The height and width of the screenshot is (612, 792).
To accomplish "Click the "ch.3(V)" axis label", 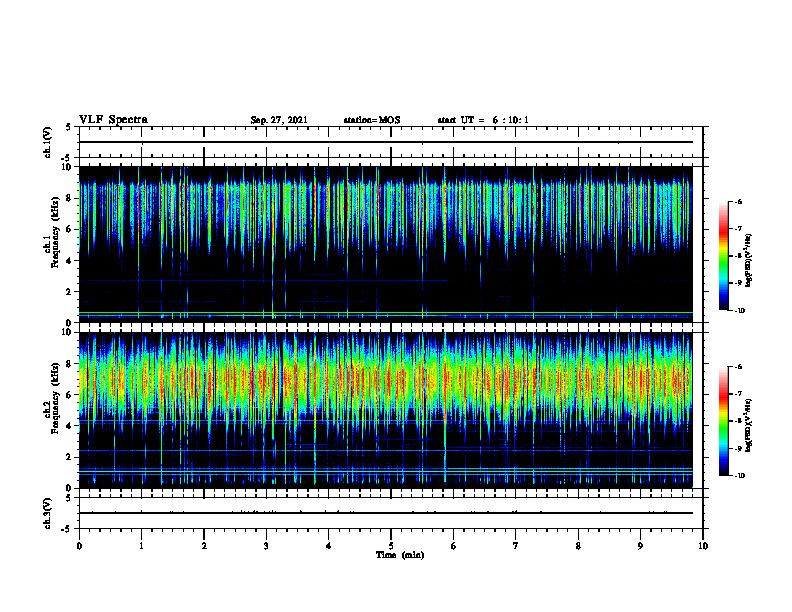I will (47, 513).
